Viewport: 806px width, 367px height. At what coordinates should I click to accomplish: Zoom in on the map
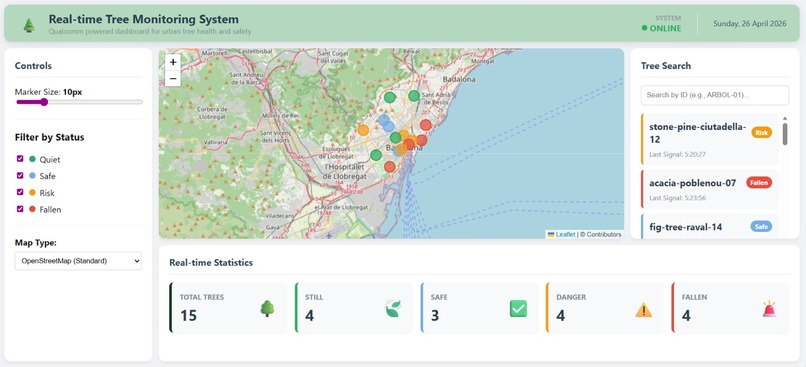tap(173, 62)
